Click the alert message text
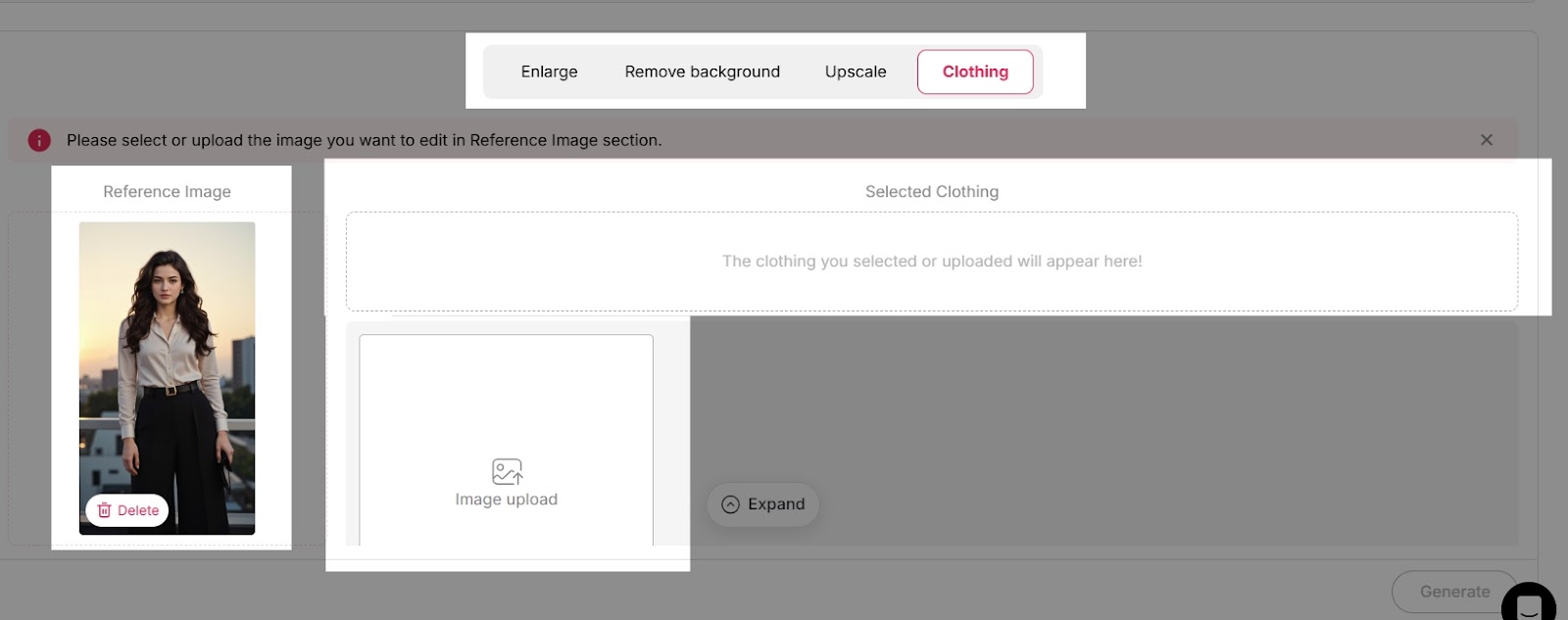This screenshot has width=1568, height=620. pyautogui.click(x=365, y=140)
